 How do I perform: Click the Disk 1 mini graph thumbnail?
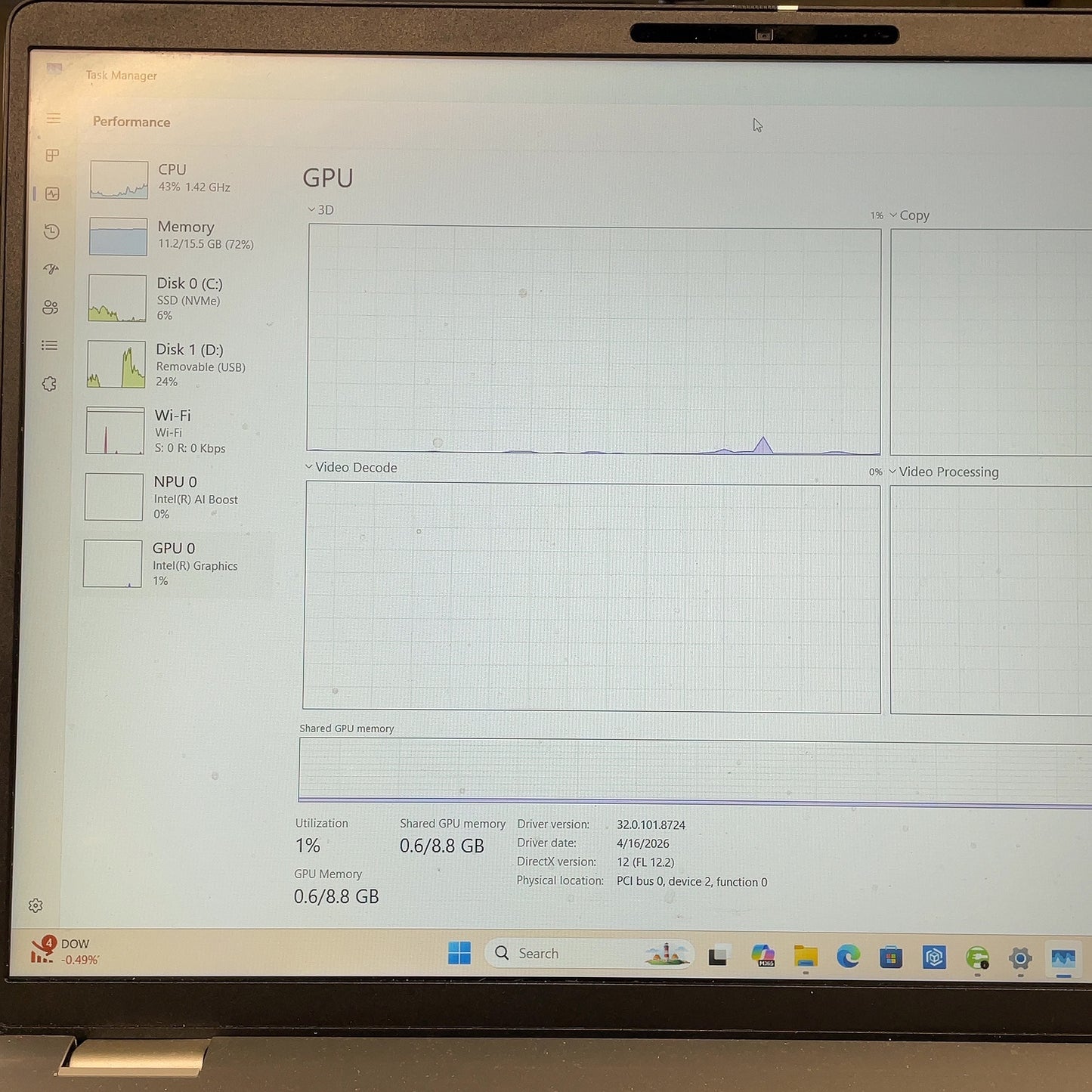[x=116, y=364]
